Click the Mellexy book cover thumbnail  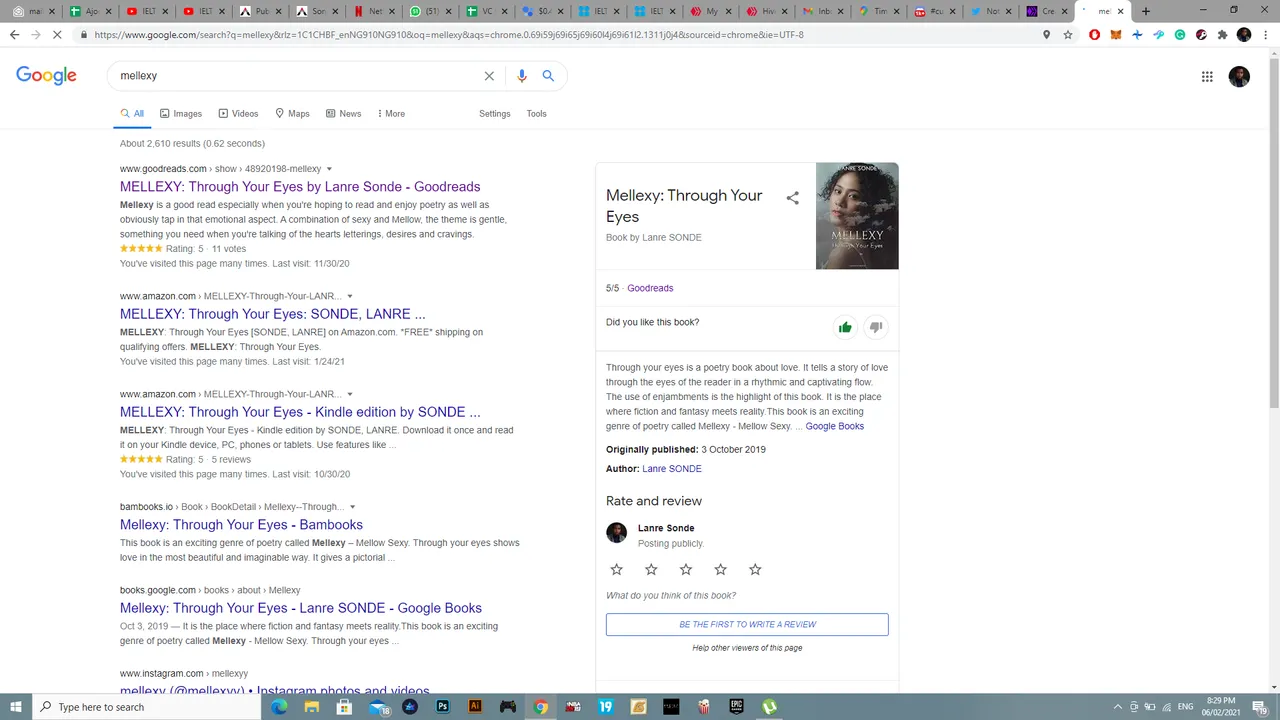(857, 216)
